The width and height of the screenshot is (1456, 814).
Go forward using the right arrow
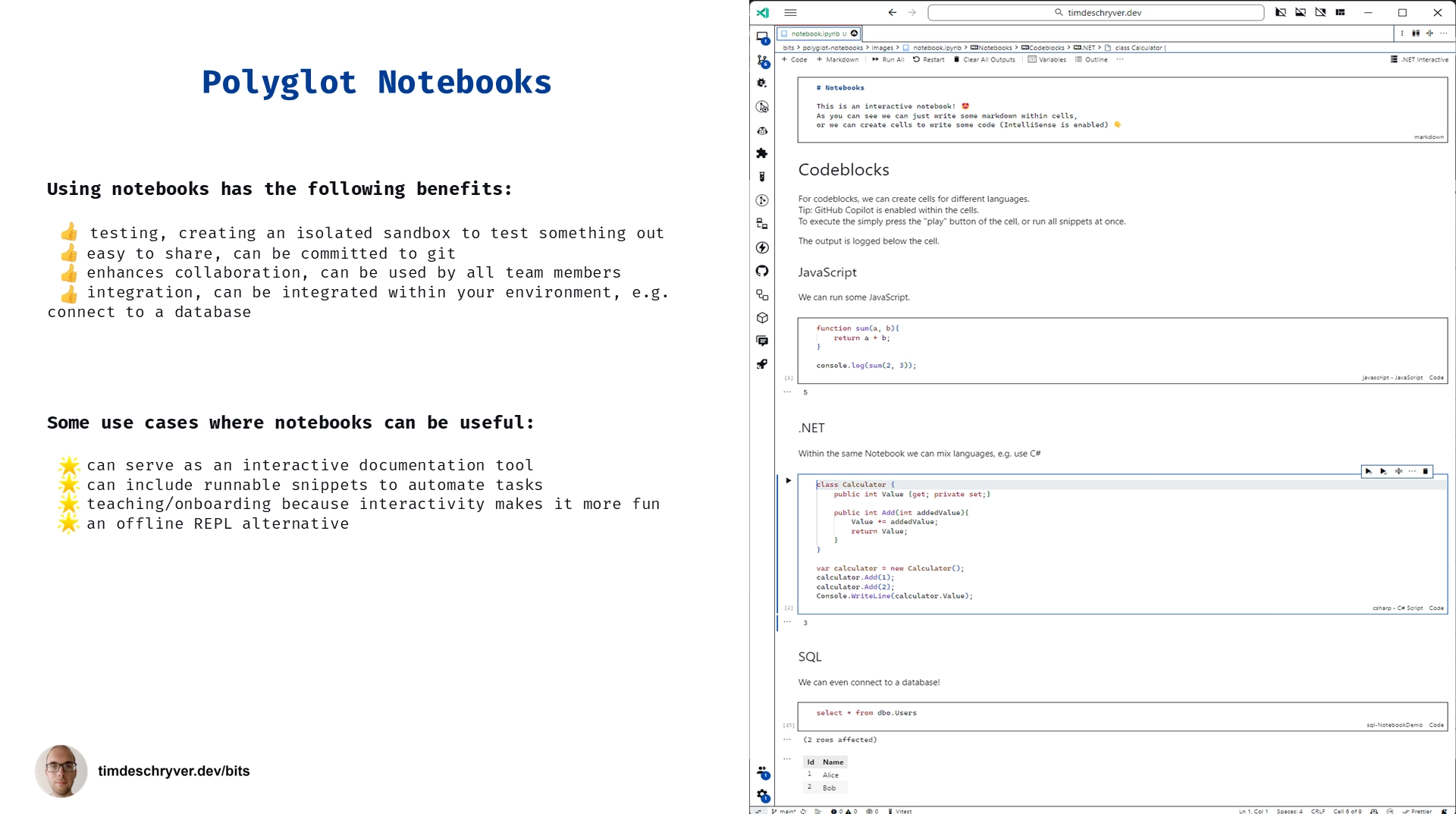coord(912,12)
